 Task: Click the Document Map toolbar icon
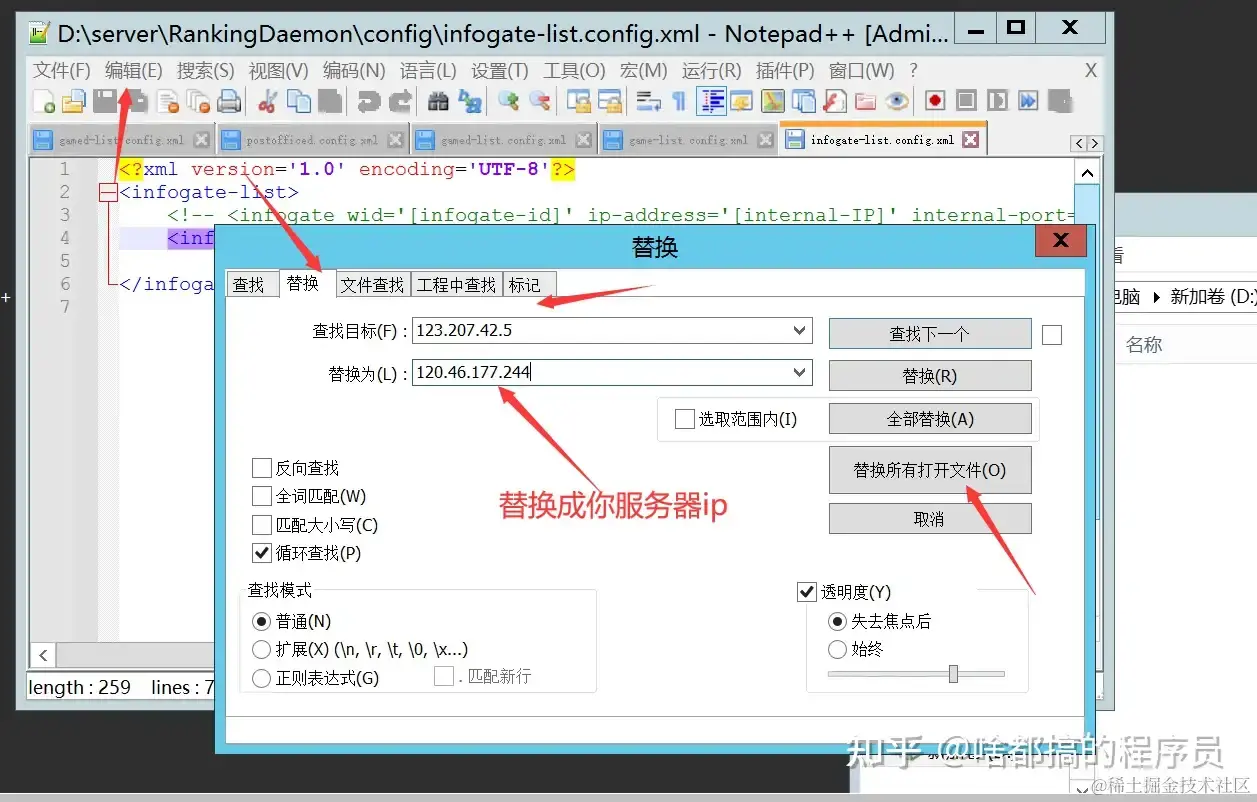772,101
